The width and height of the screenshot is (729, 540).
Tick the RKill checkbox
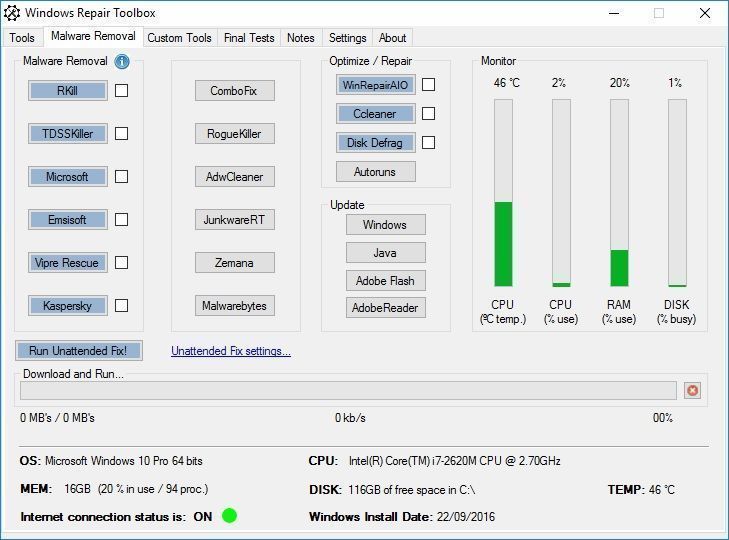(x=121, y=90)
